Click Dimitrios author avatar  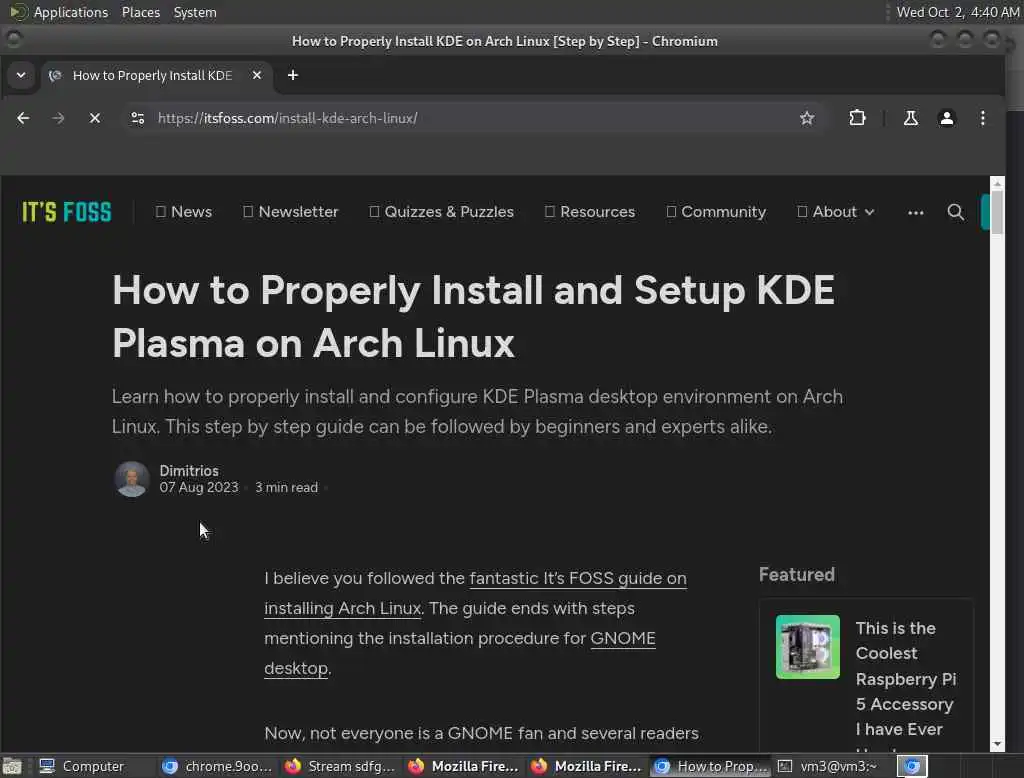click(x=132, y=479)
